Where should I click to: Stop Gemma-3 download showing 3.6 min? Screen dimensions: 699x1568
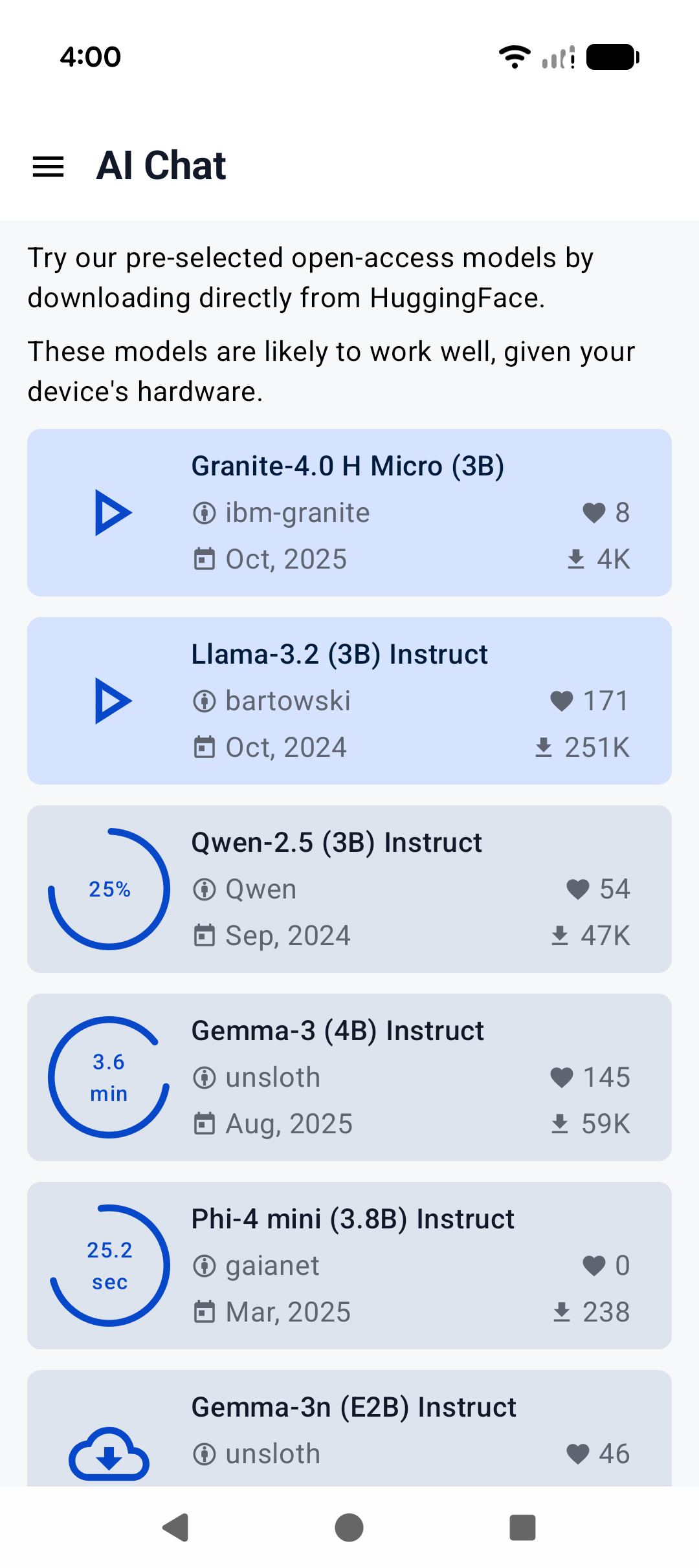click(x=109, y=1078)
